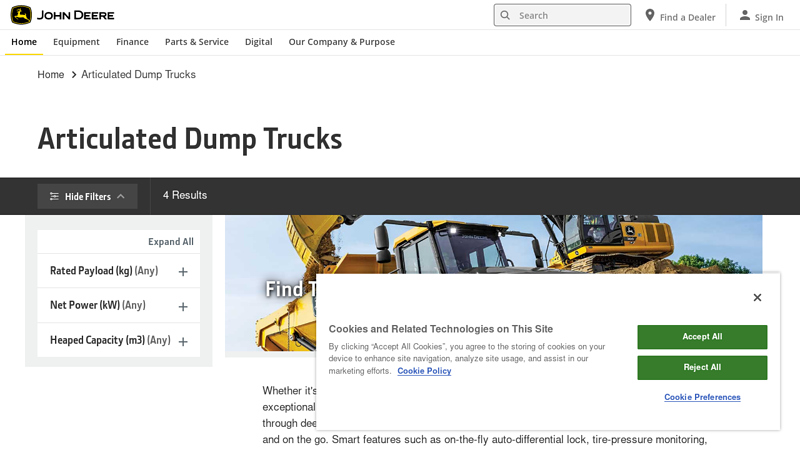
Task: Close the cookie banner with X
Action: 757,297
